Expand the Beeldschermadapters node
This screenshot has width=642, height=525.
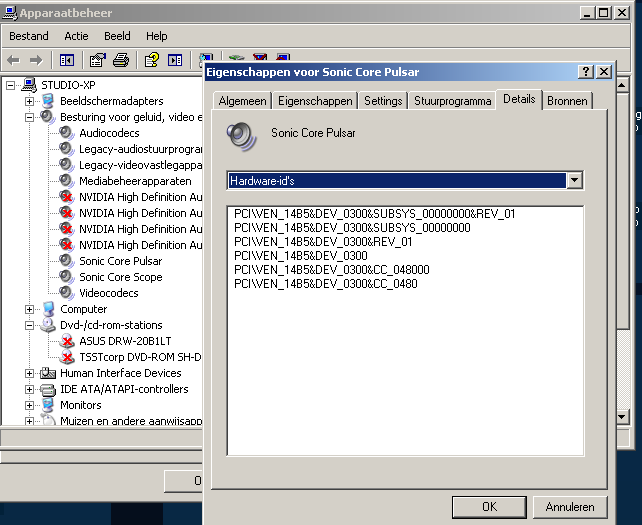click(x=30, y=101)
